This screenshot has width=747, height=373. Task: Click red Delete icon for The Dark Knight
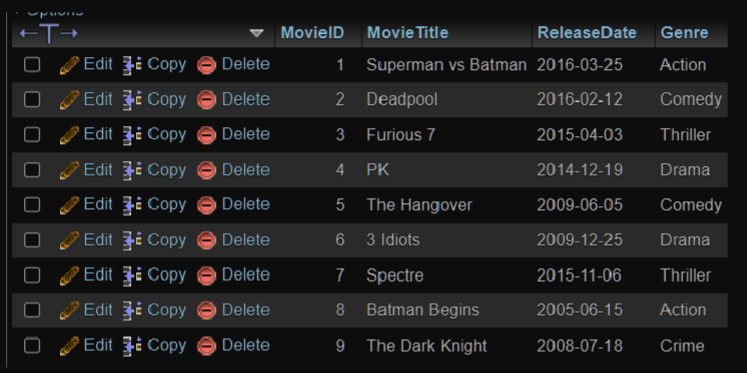pyautogui.click(x=207, y=346)
